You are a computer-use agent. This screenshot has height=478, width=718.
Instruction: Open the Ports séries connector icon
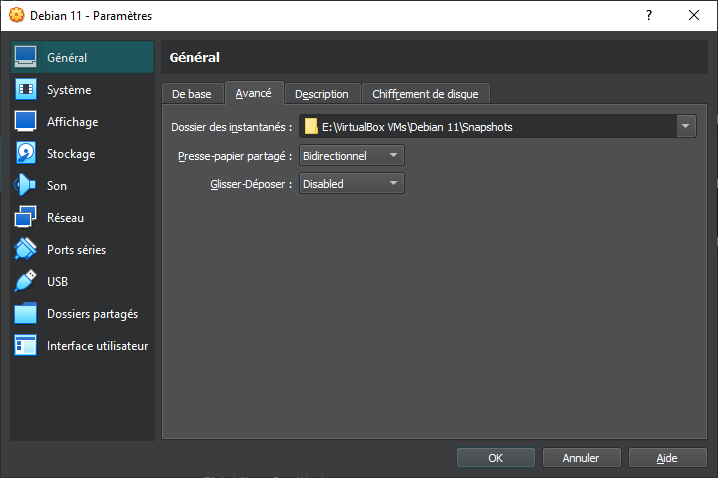click(x=26, y=249)
